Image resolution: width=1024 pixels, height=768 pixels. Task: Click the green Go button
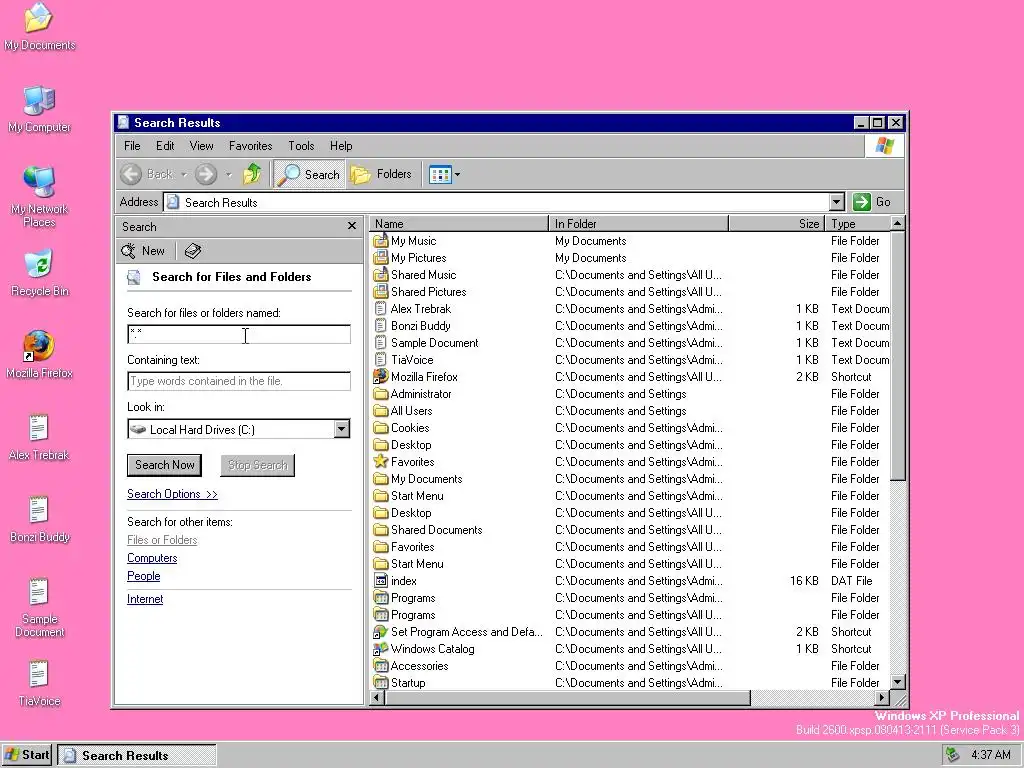[x=872, y=202]
